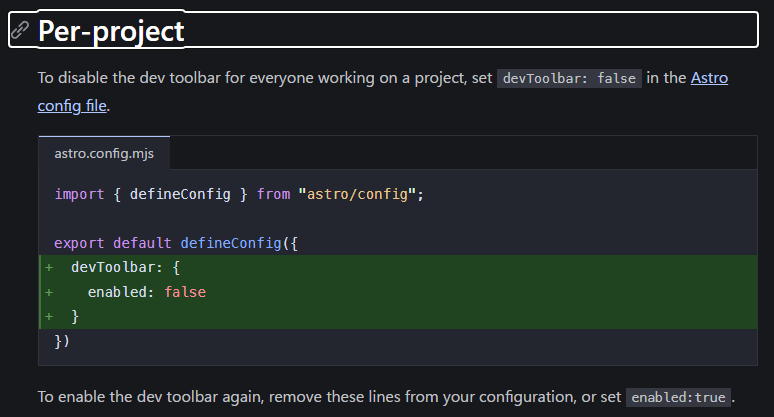The height and width of the screenshot is (417, 774).
Task: Click the closing '})' at the code block's end
Action: click(62, 341)
